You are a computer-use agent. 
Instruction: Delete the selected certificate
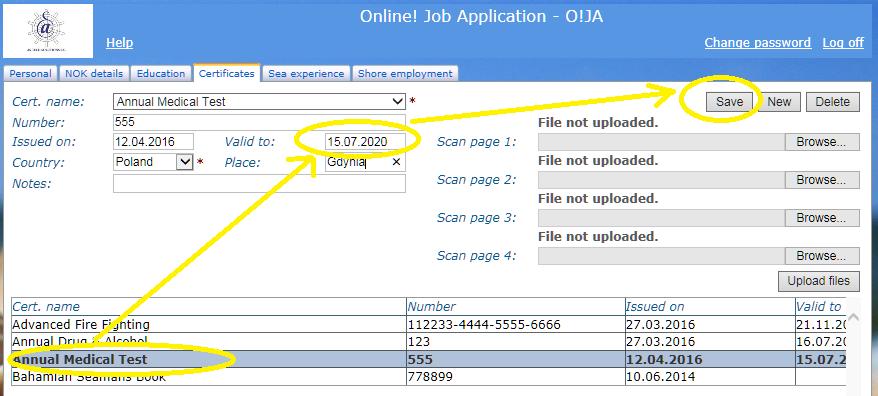(833, 102)
